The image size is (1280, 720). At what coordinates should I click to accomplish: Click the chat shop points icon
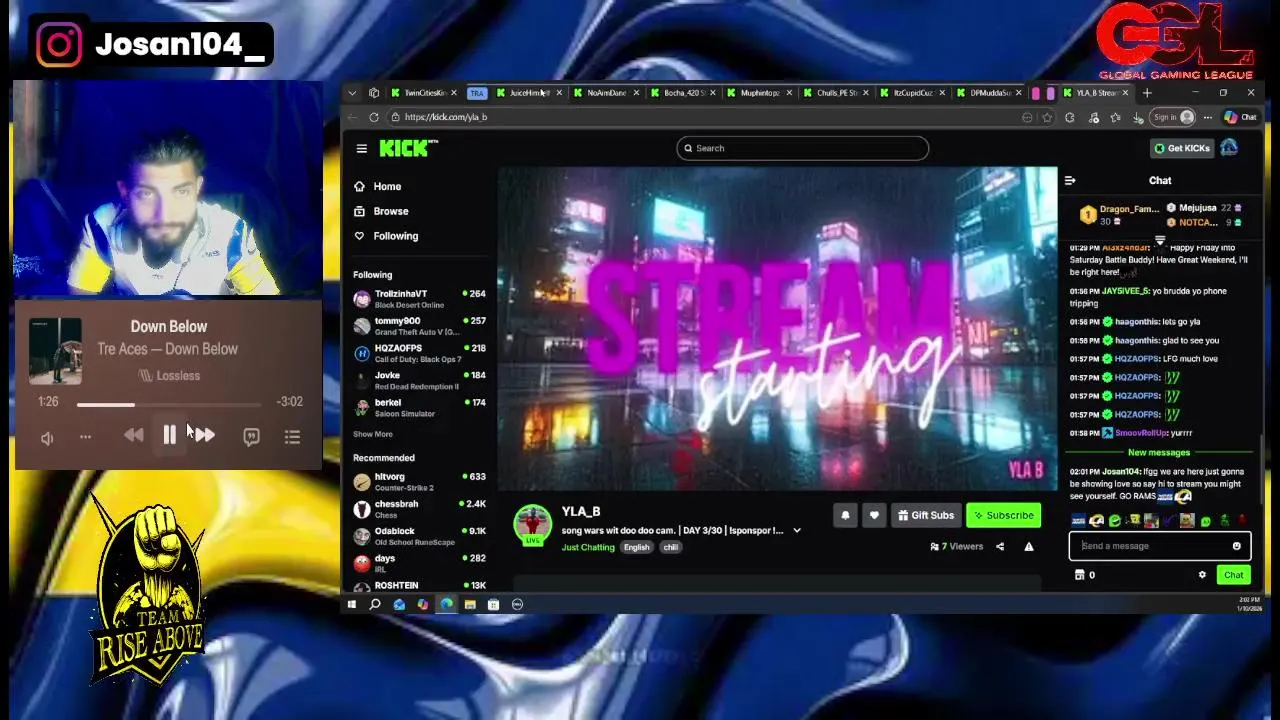(1079, 575)
